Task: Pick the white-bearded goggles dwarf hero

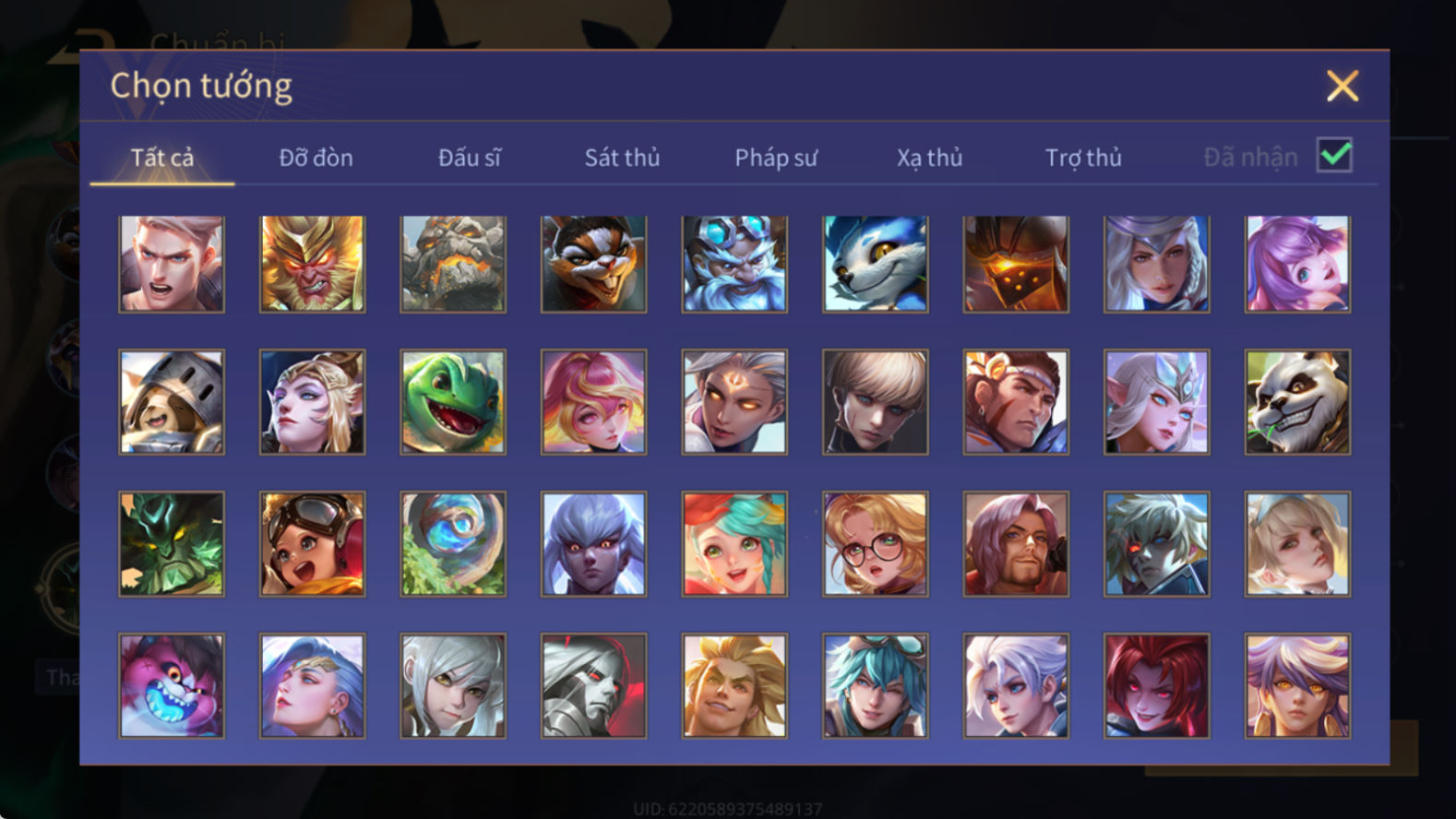Action: click(x=734, y=264)
